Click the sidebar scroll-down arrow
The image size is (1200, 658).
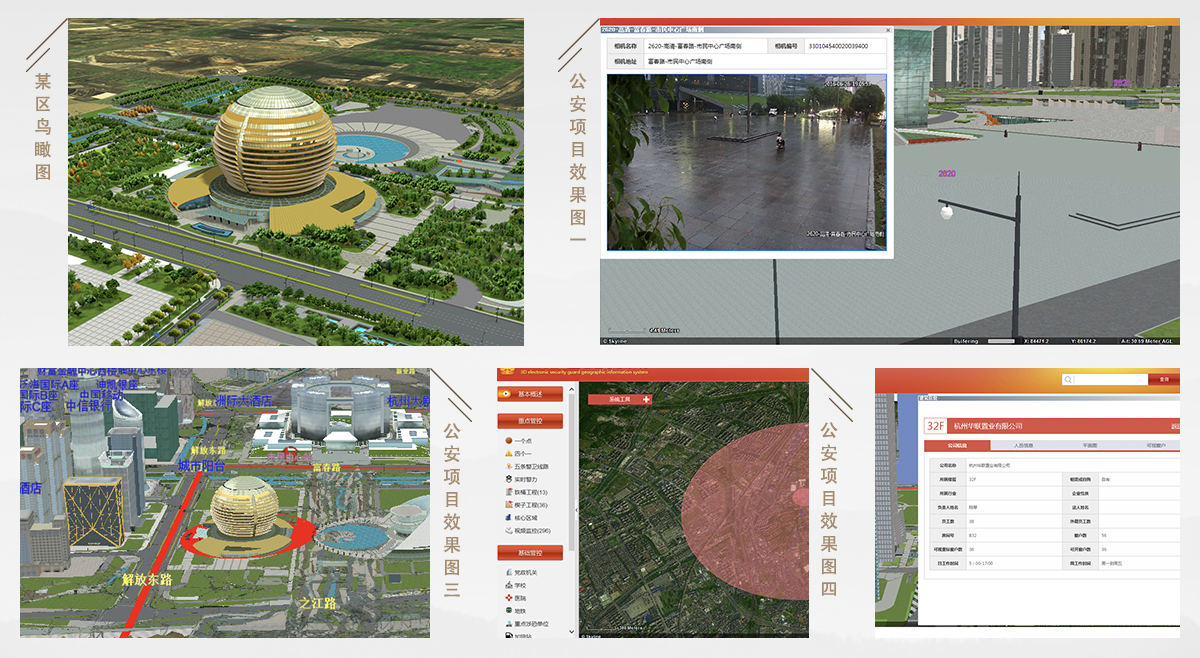[x=571, y=632]
